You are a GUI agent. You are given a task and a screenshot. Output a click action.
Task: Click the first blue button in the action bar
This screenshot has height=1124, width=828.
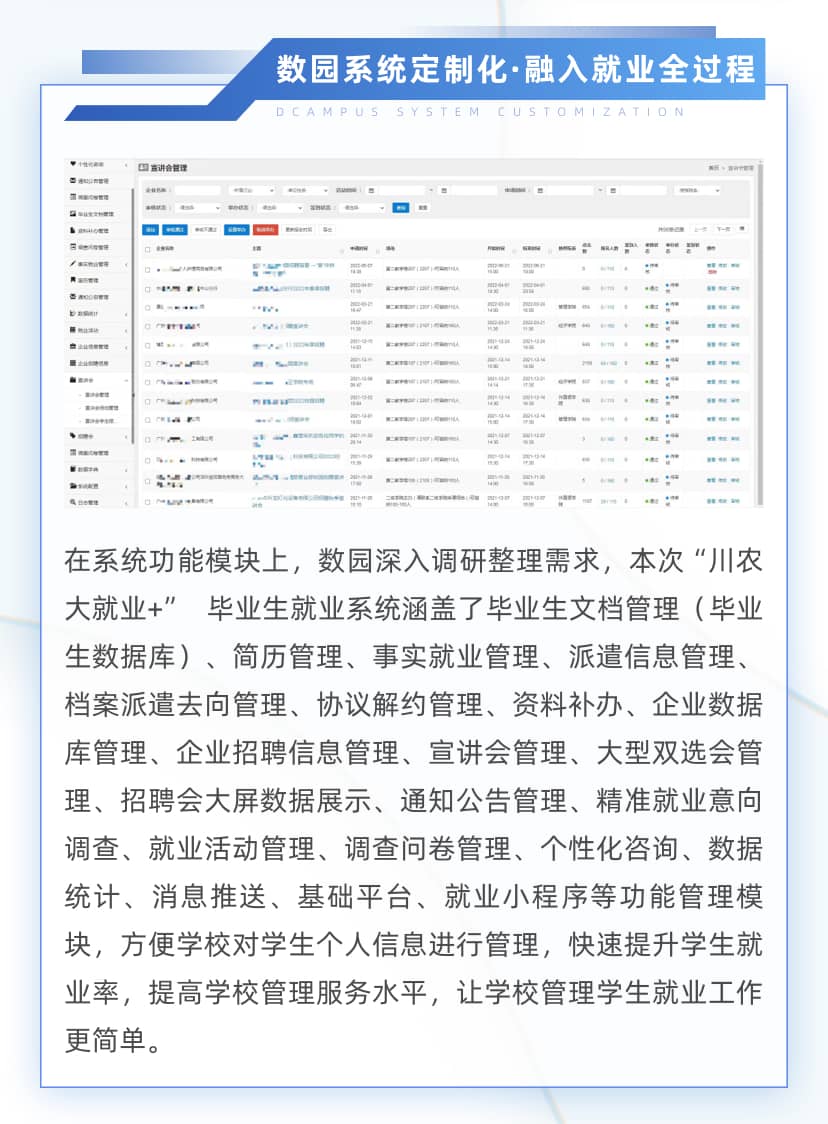(x=151, y=229)
